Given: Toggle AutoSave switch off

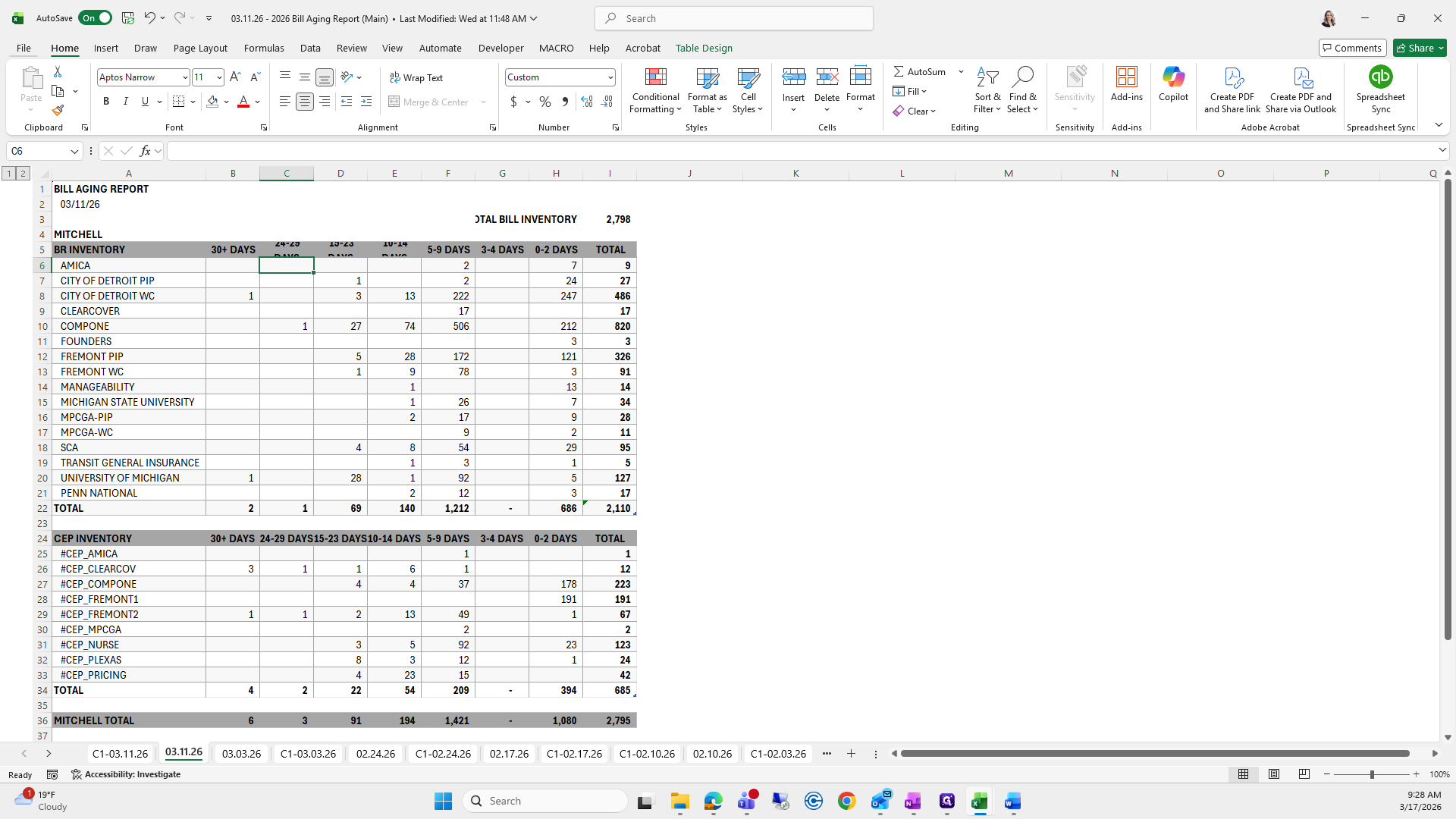Looking at the screenshot, I should point(96,18).
